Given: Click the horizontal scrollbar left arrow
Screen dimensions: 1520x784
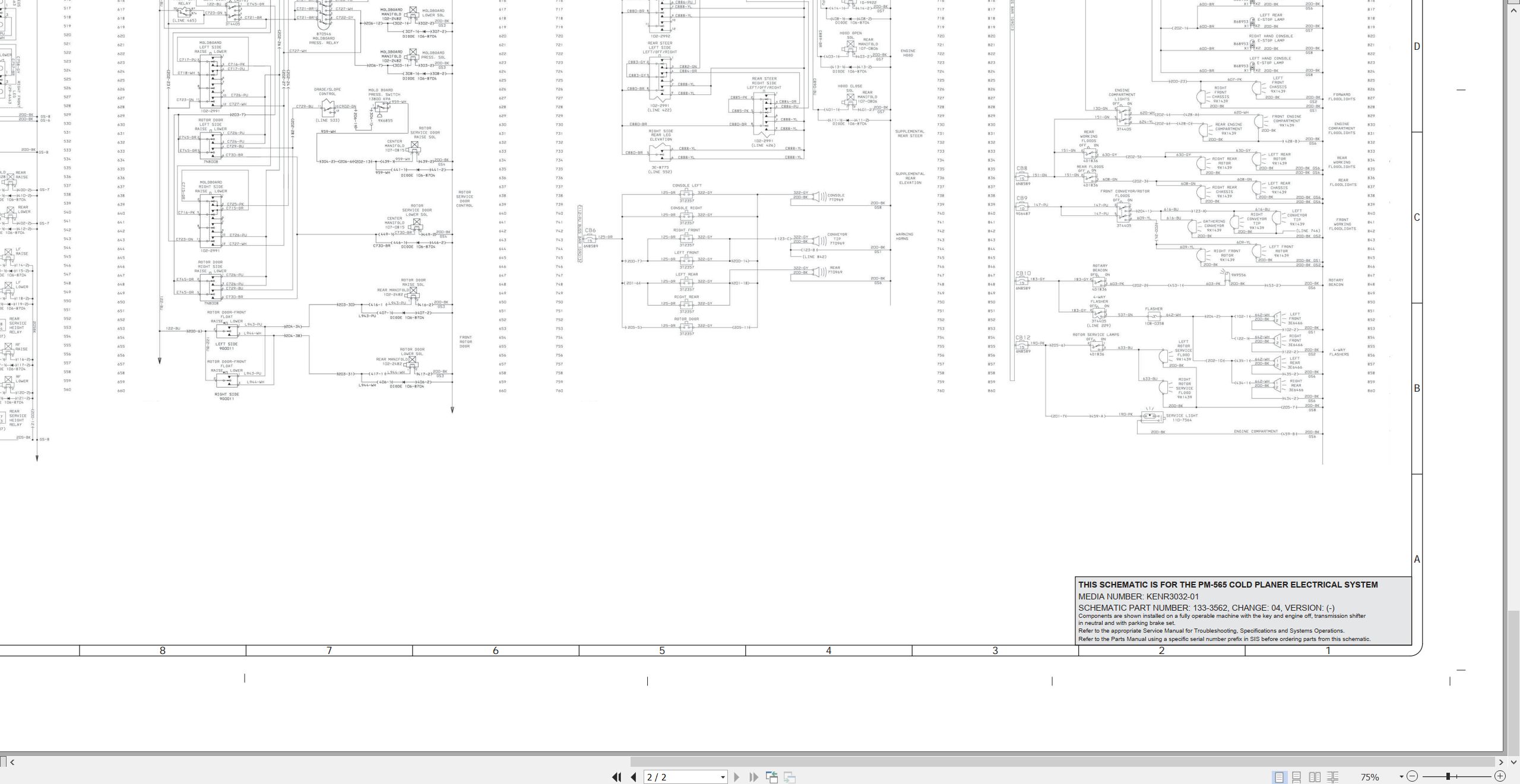Looking at the screenshot, I should pos(12,762).
